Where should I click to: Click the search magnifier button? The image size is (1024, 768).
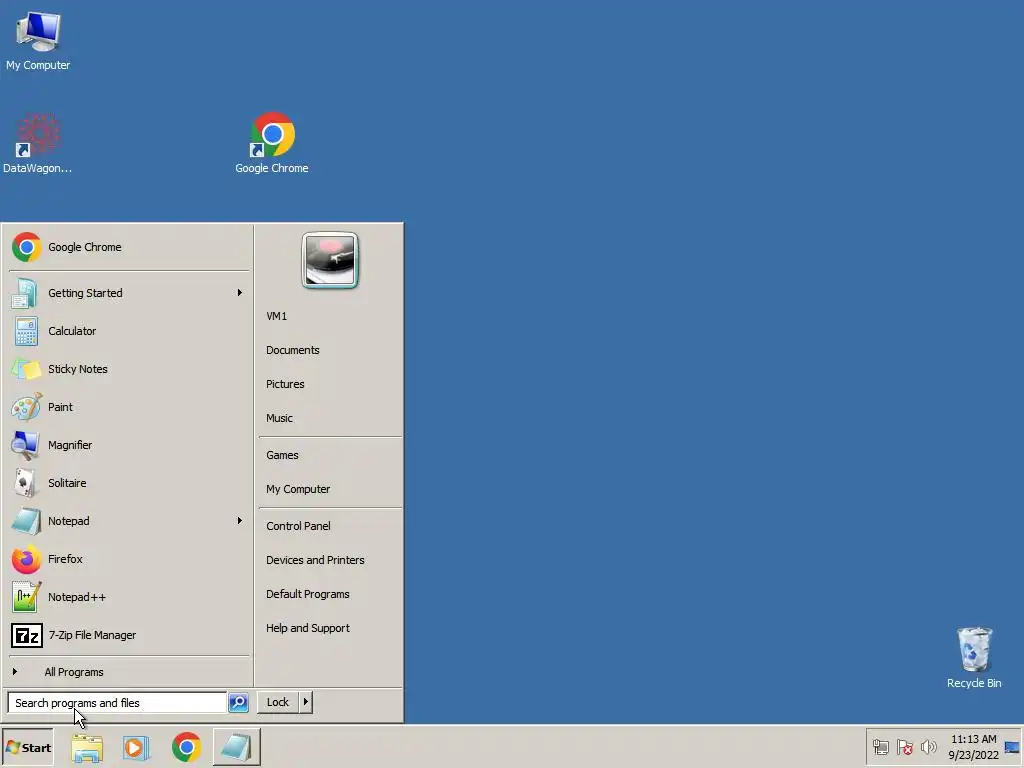point(238,703)
